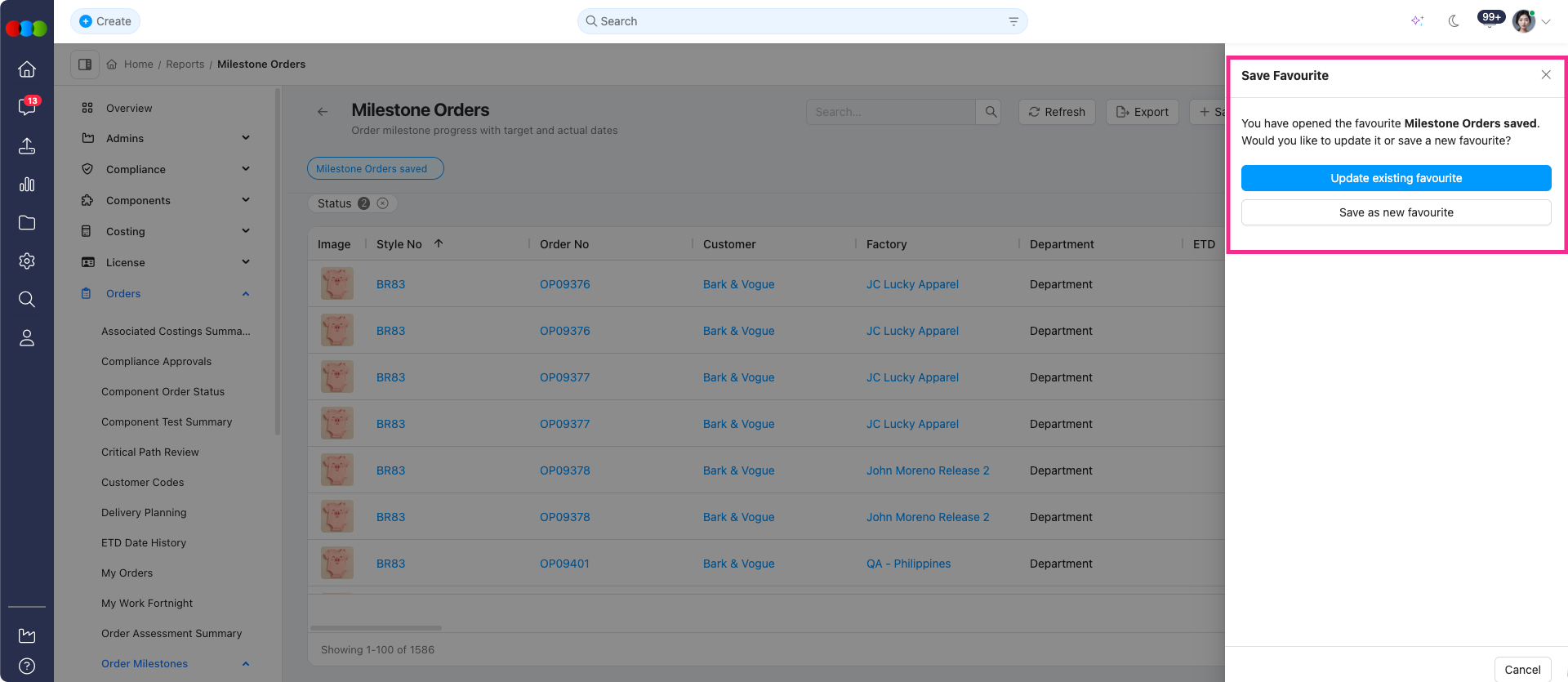Open Delivery Planning report

(144, 513)
